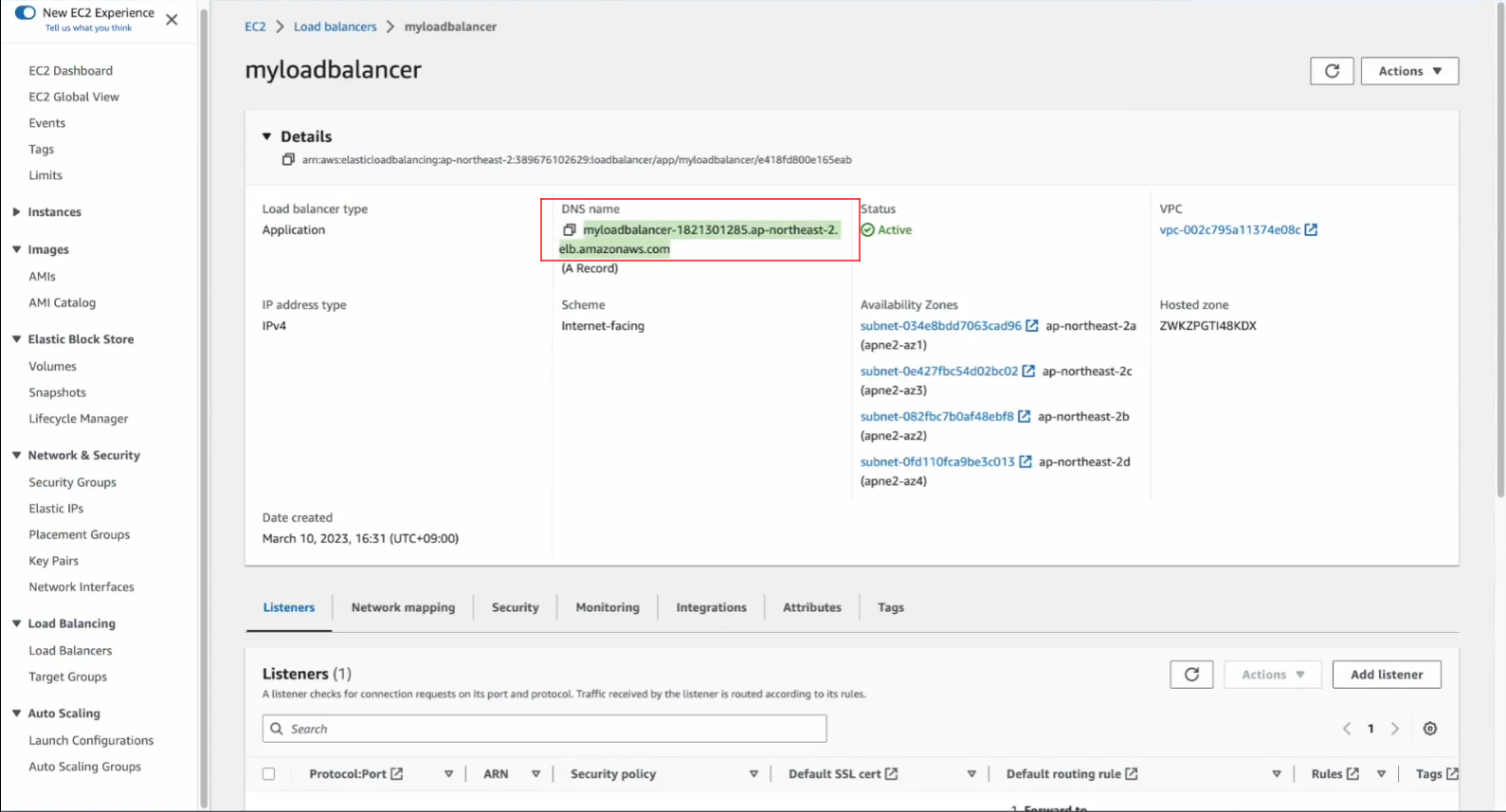
Task: Open the top Actions dropdown
Action: click(1409, 71)
